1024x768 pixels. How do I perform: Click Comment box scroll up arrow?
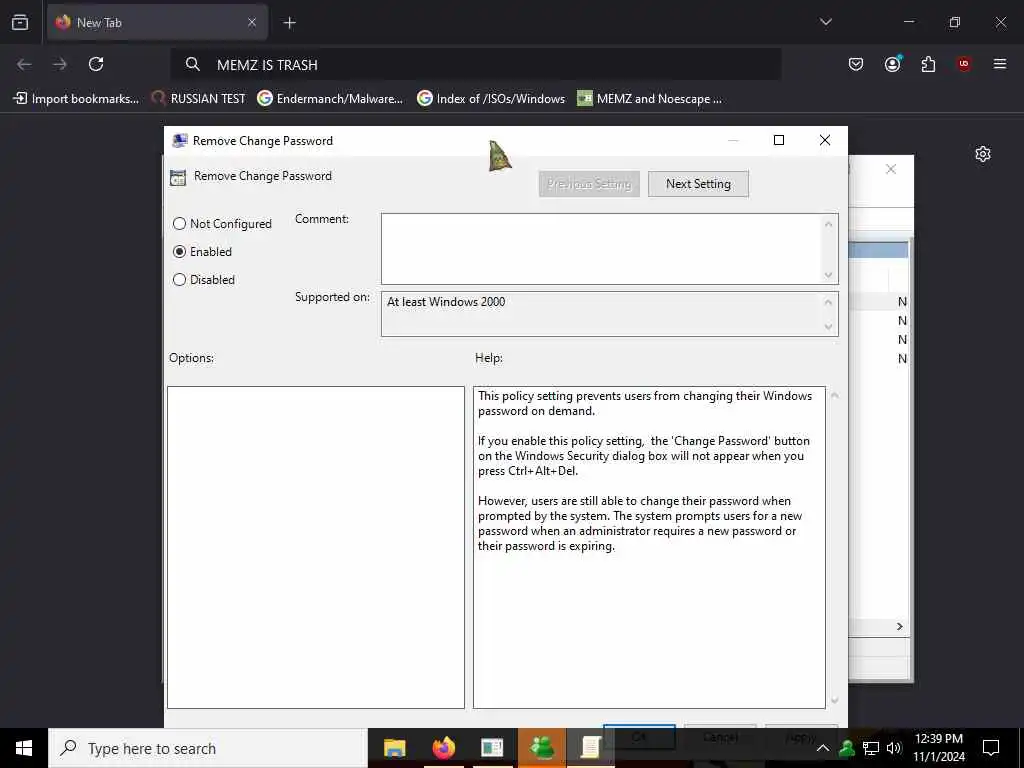(x=829, y=224)
